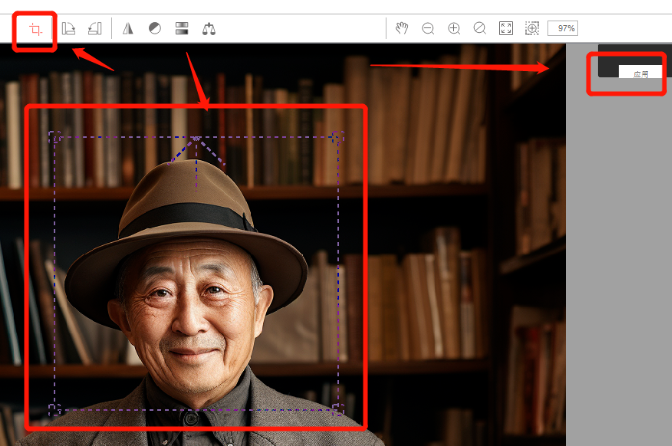The image size is (672, 446).
Task: Click the bottom-left crop corner handle
Action: click(55, 408)
